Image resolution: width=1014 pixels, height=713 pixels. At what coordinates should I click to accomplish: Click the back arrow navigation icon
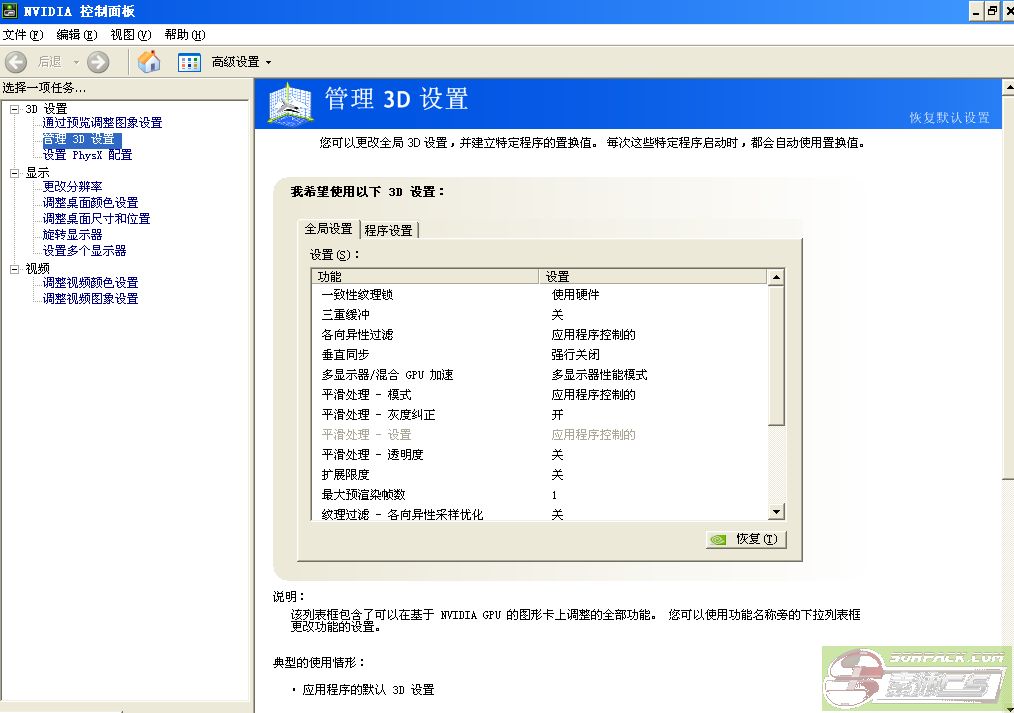[x=16, y=62]
